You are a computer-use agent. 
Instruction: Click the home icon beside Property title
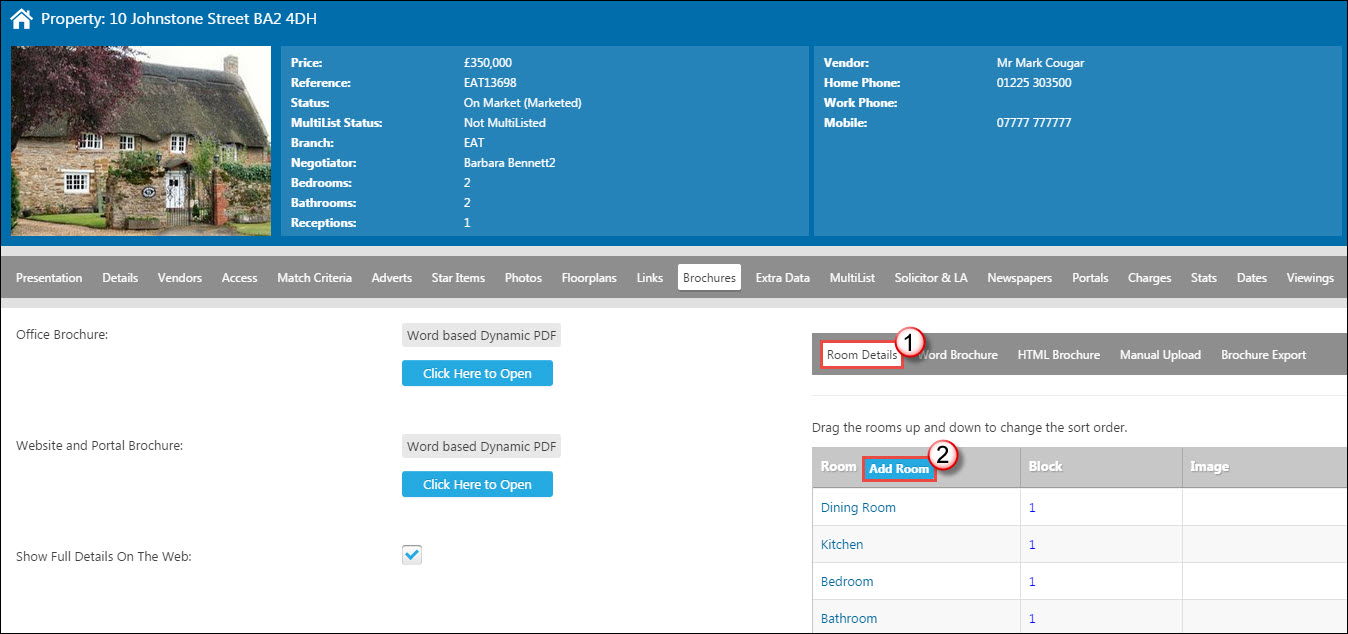coord(21,19)
